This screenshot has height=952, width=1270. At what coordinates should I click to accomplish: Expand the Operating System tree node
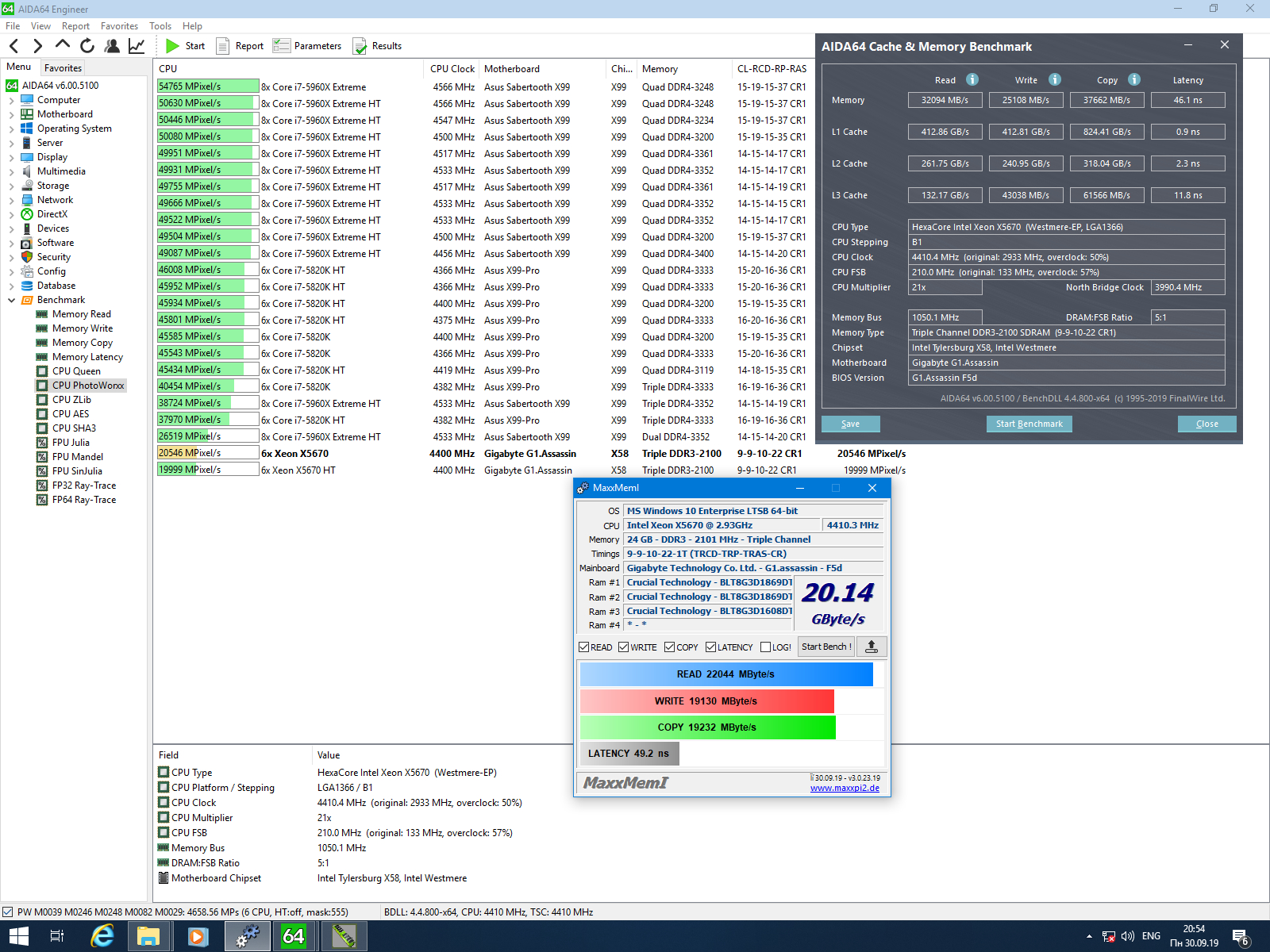pos(11,129)
